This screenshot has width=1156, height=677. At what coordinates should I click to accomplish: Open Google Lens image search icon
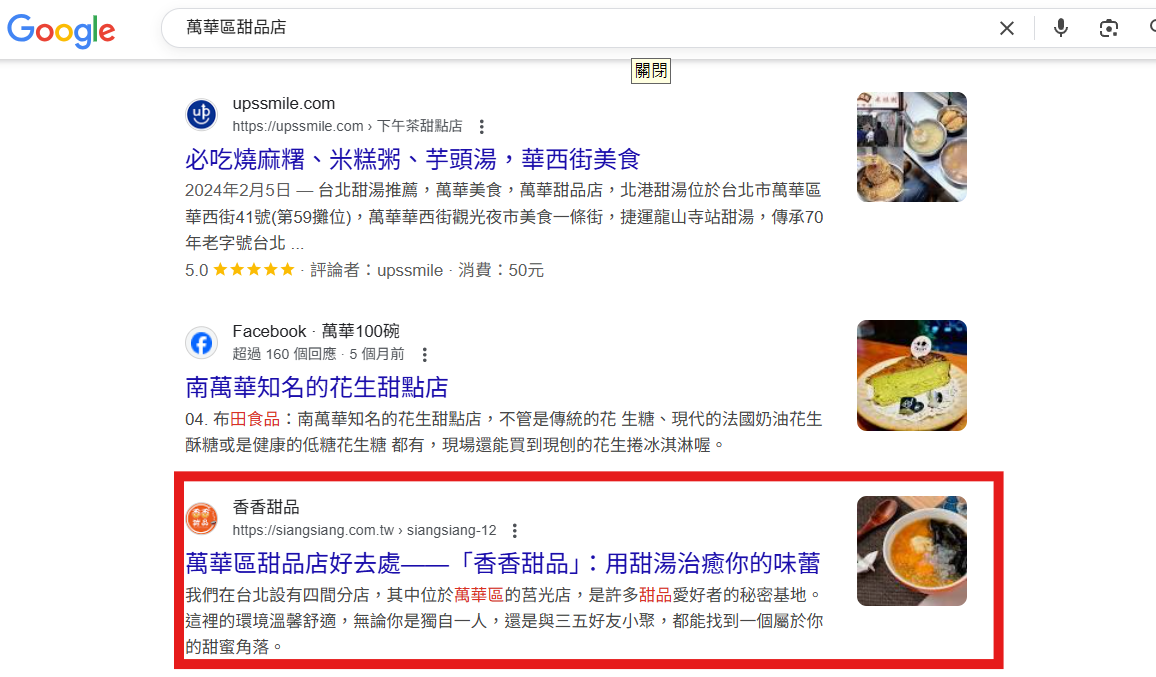1108,28
